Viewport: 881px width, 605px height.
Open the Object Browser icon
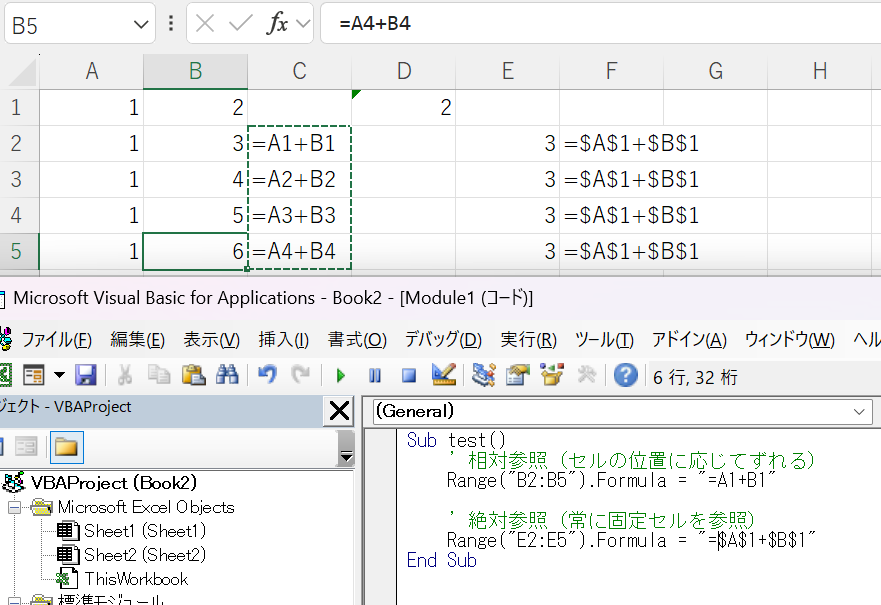552,375
